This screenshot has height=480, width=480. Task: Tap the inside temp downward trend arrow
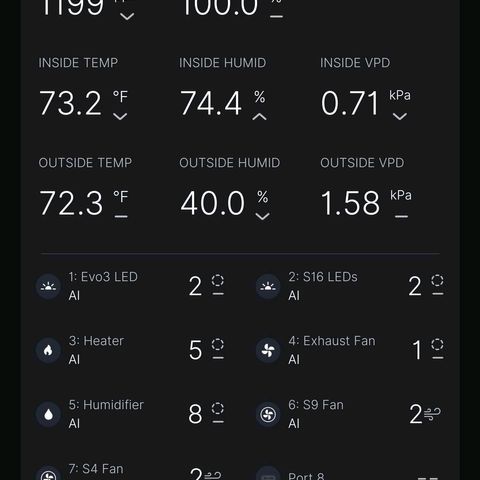(x=120, y=116)
